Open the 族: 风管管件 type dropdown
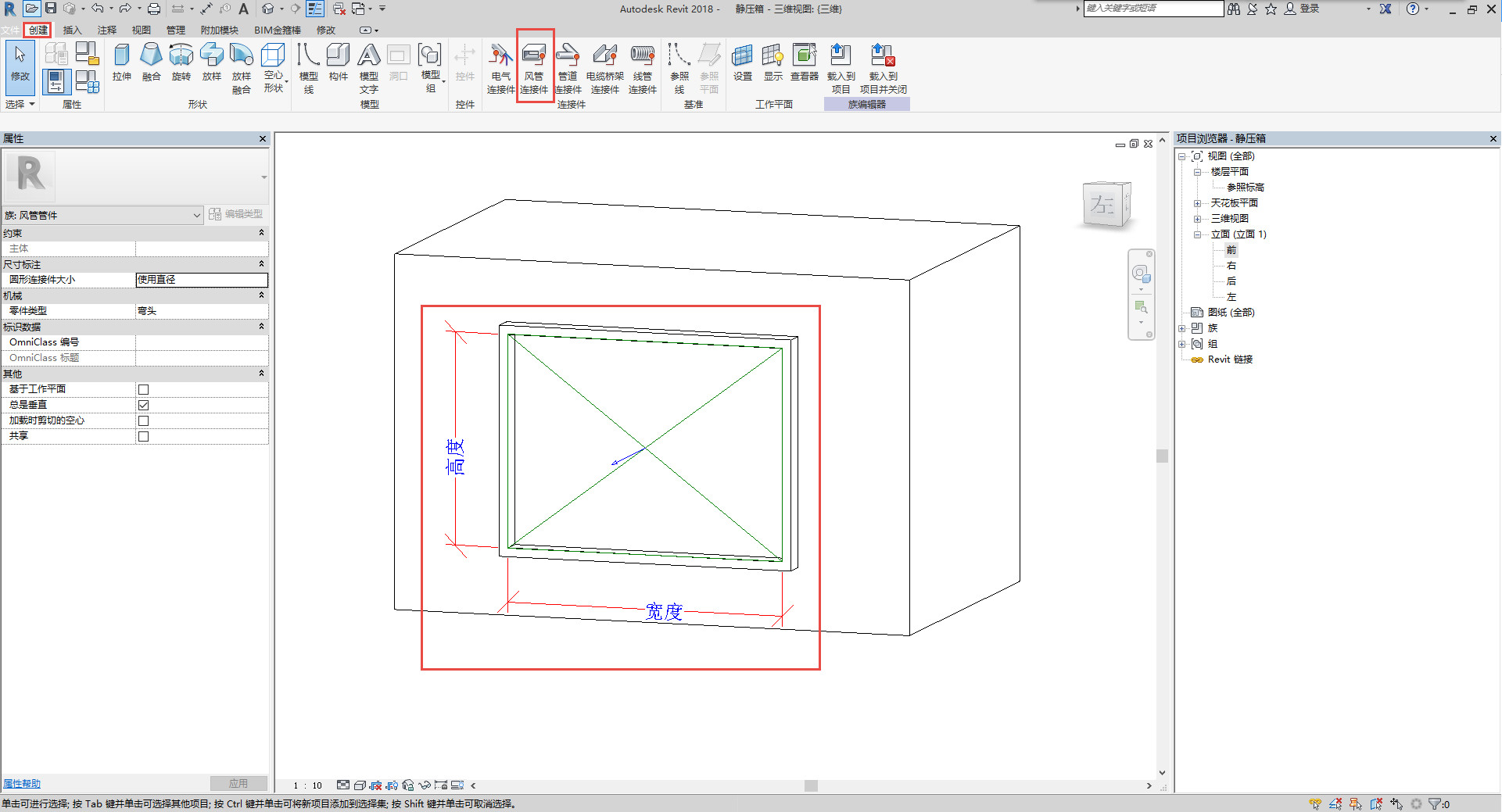Viewport: 1502px width, 812px height. (x=103, y=215)
